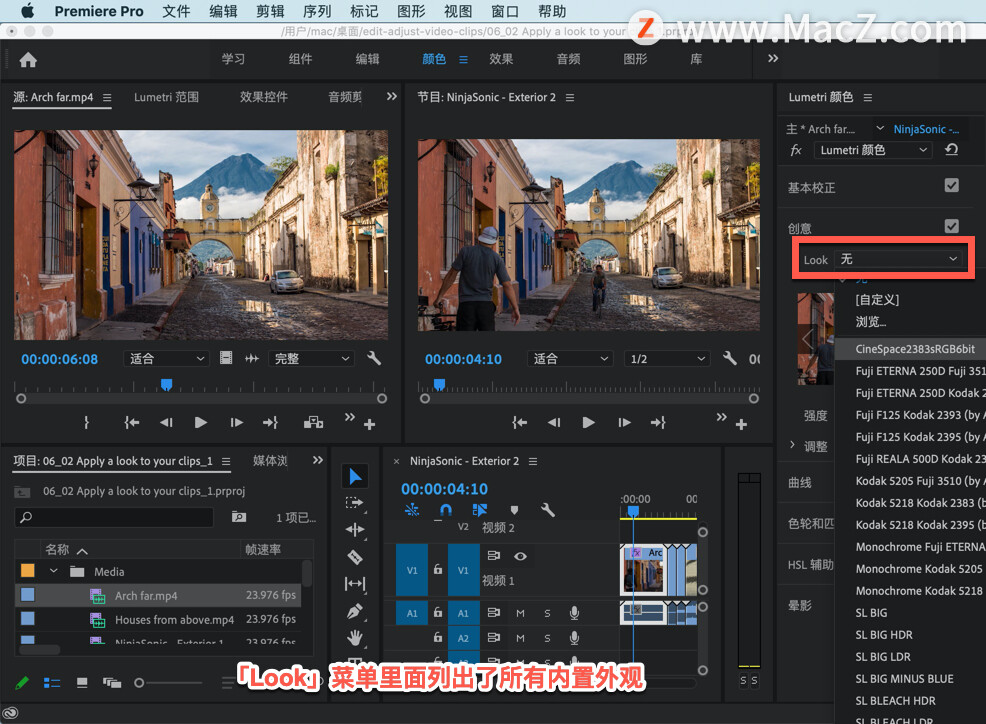This screenshot has height=724, width=986.
Task: Click drag audio only waveform icon
Action: click(252, 359)
